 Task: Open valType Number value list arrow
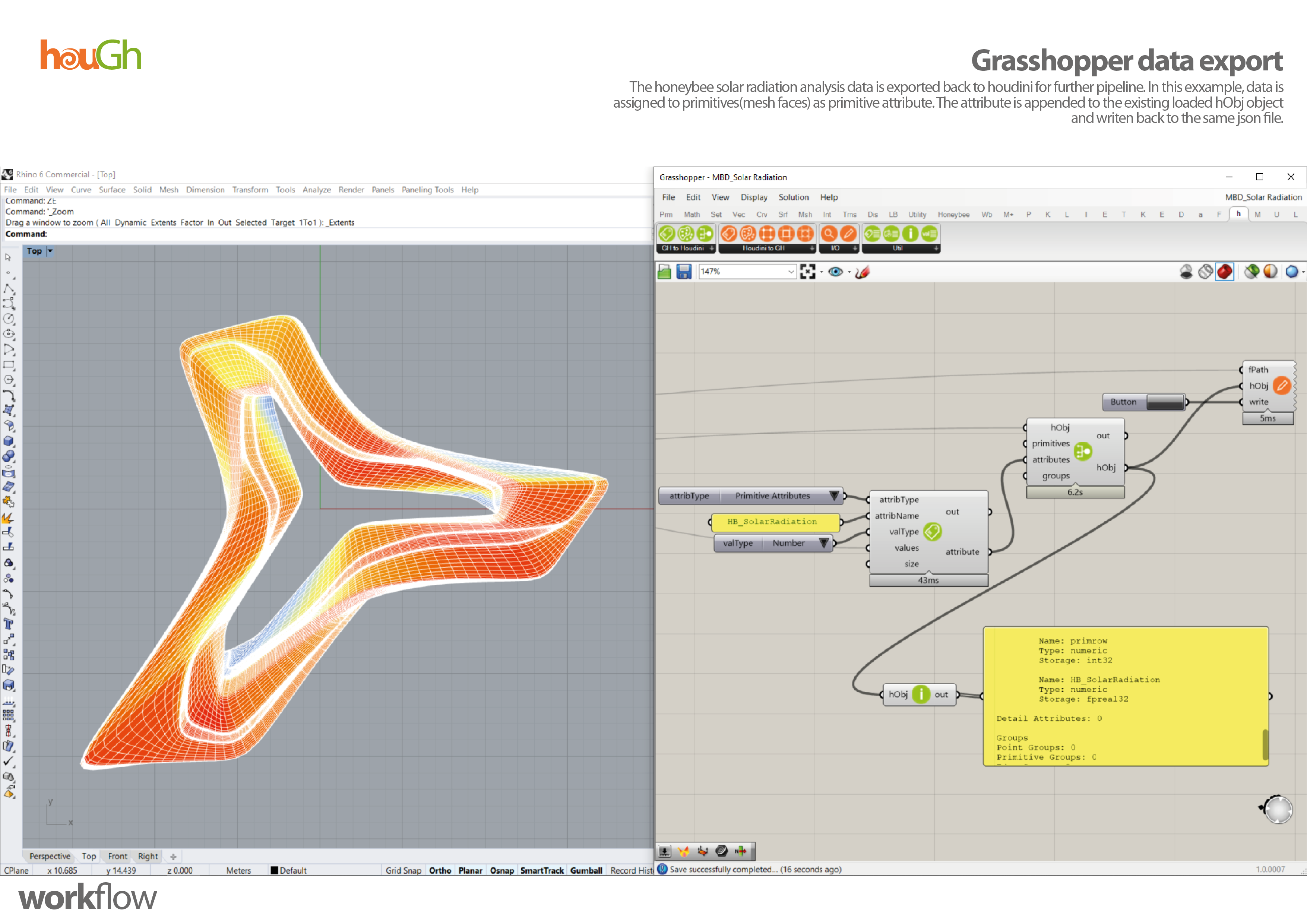click(823, 542)
